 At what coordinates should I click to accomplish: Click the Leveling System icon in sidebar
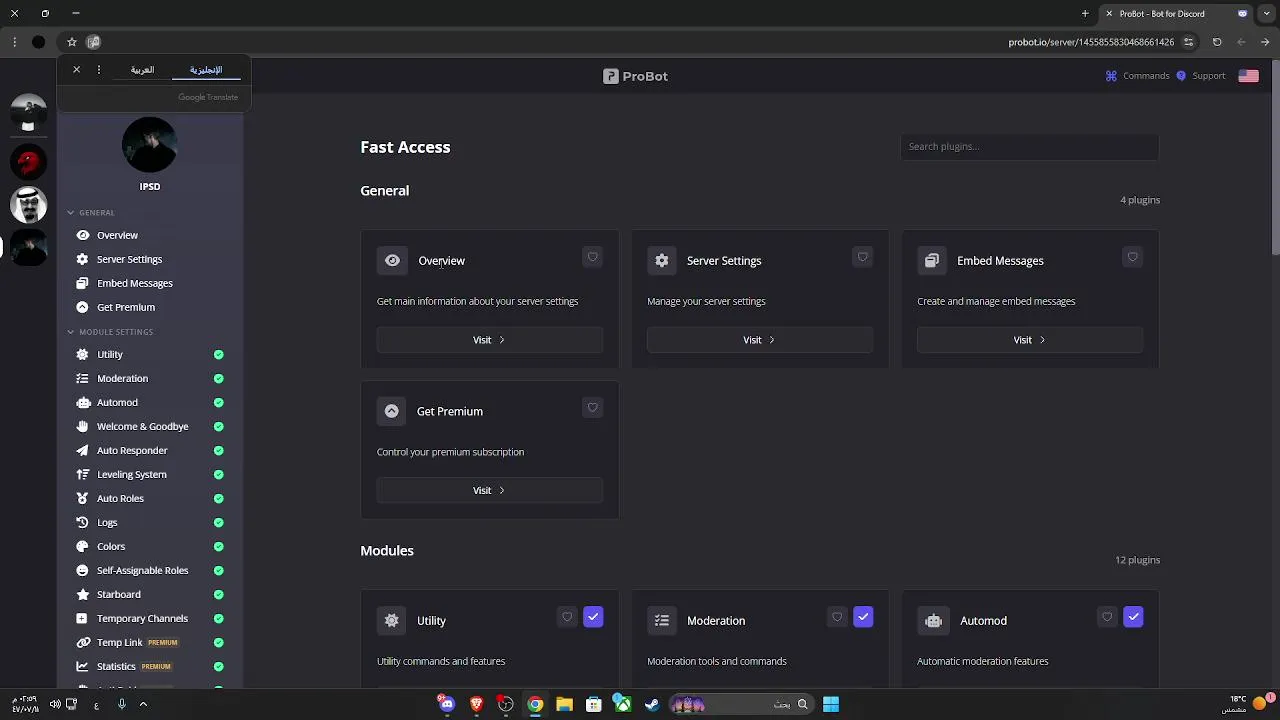tap(83, 474)
